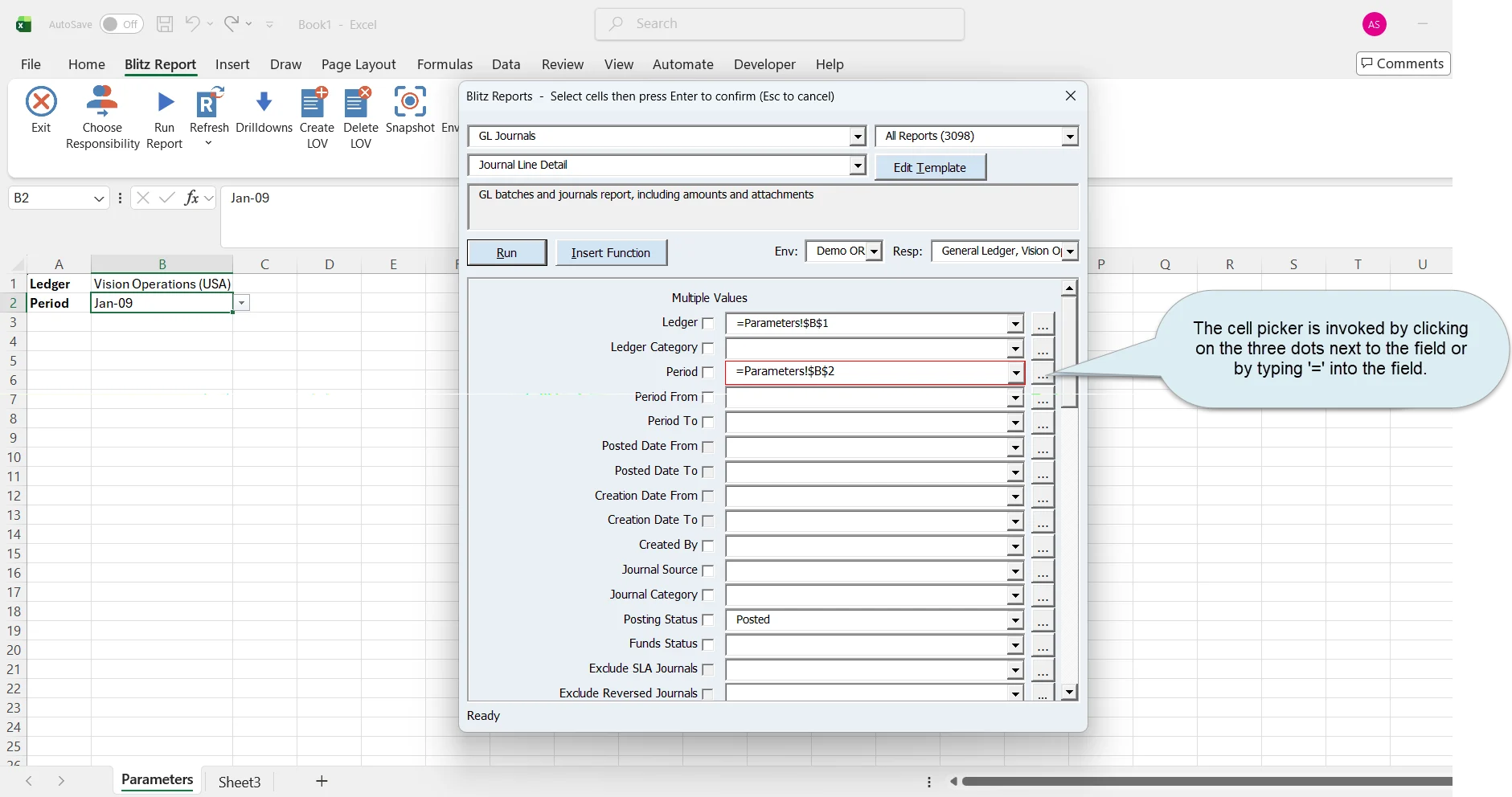Expand the All Reports (3098) dropdown
Image resolution: width=1512 pixels, height=797 pixels.
point(1069,137)
